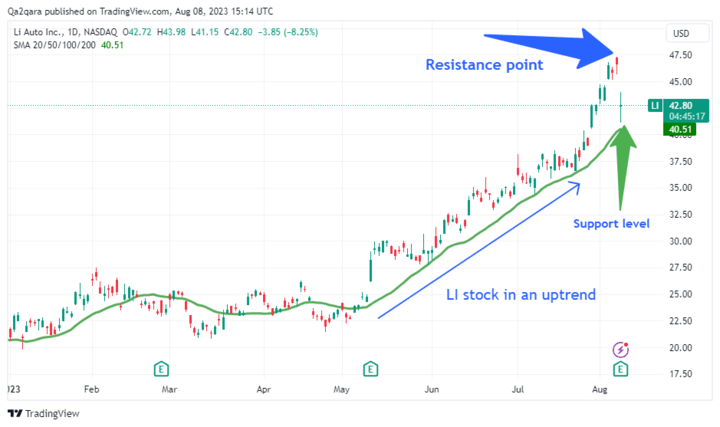Select the SMA 20/50/100/200 indicator legend

pyautogui.click(x=55, y=45)
